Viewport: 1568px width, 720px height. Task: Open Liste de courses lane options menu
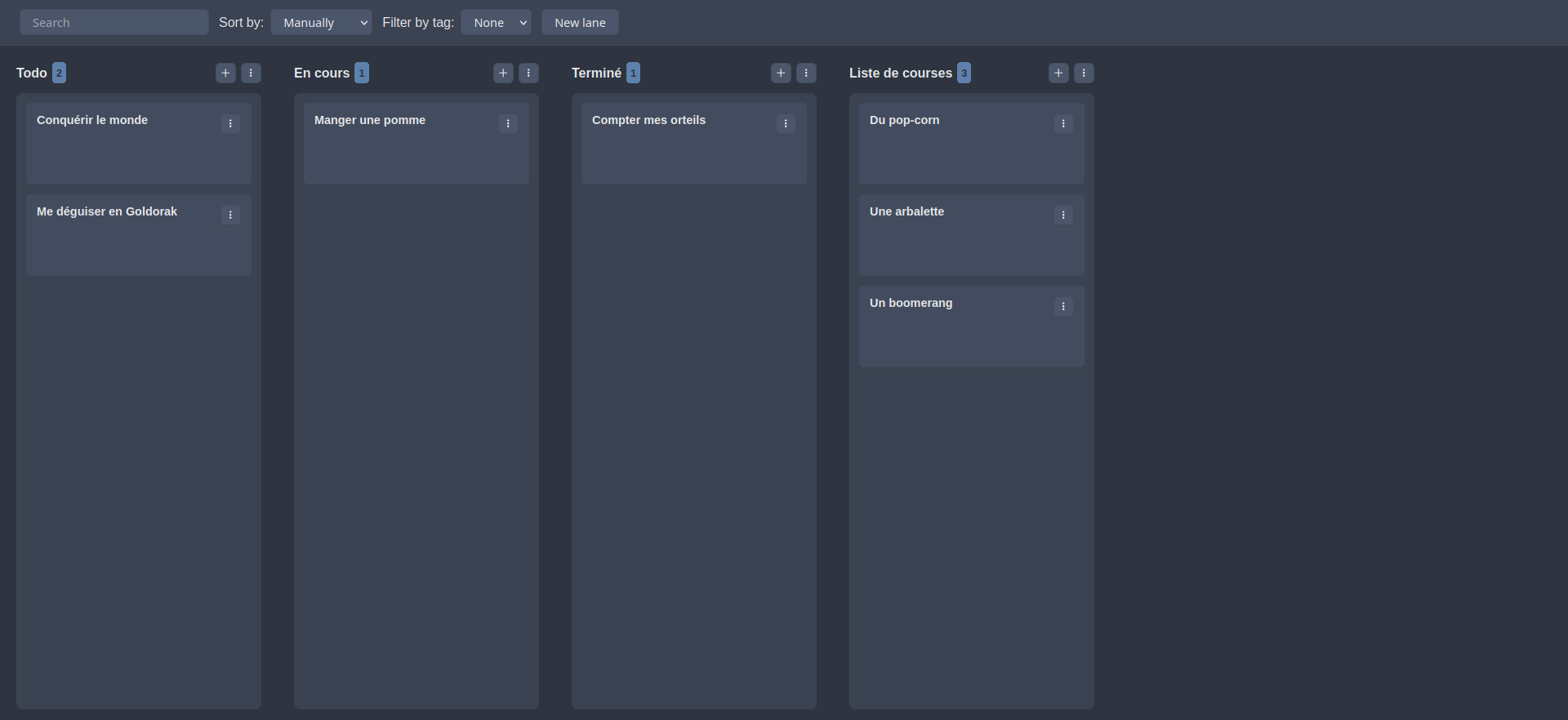[1084, 73]
